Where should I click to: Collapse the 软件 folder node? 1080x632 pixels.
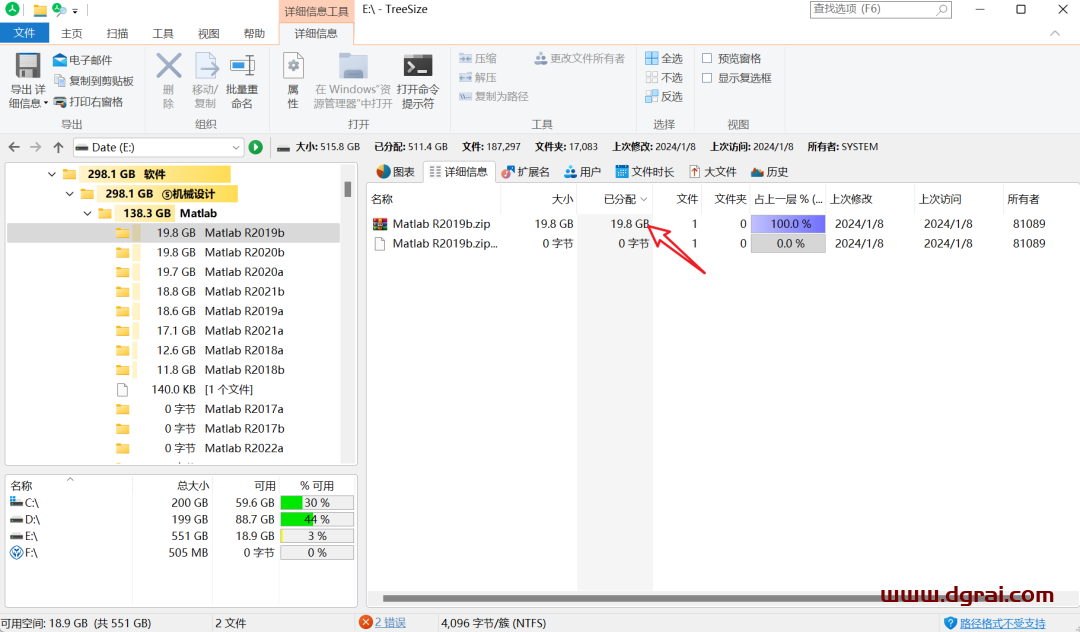[52, 174]
